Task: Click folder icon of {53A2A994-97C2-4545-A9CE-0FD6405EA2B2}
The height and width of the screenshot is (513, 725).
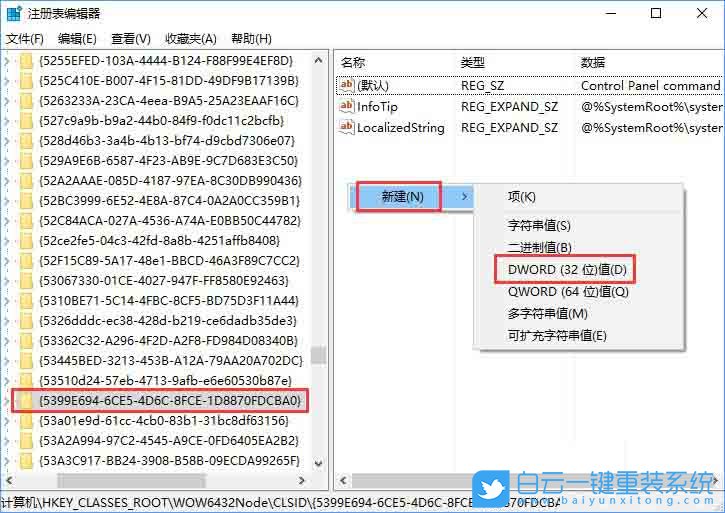Action: [x=26, y=440]
